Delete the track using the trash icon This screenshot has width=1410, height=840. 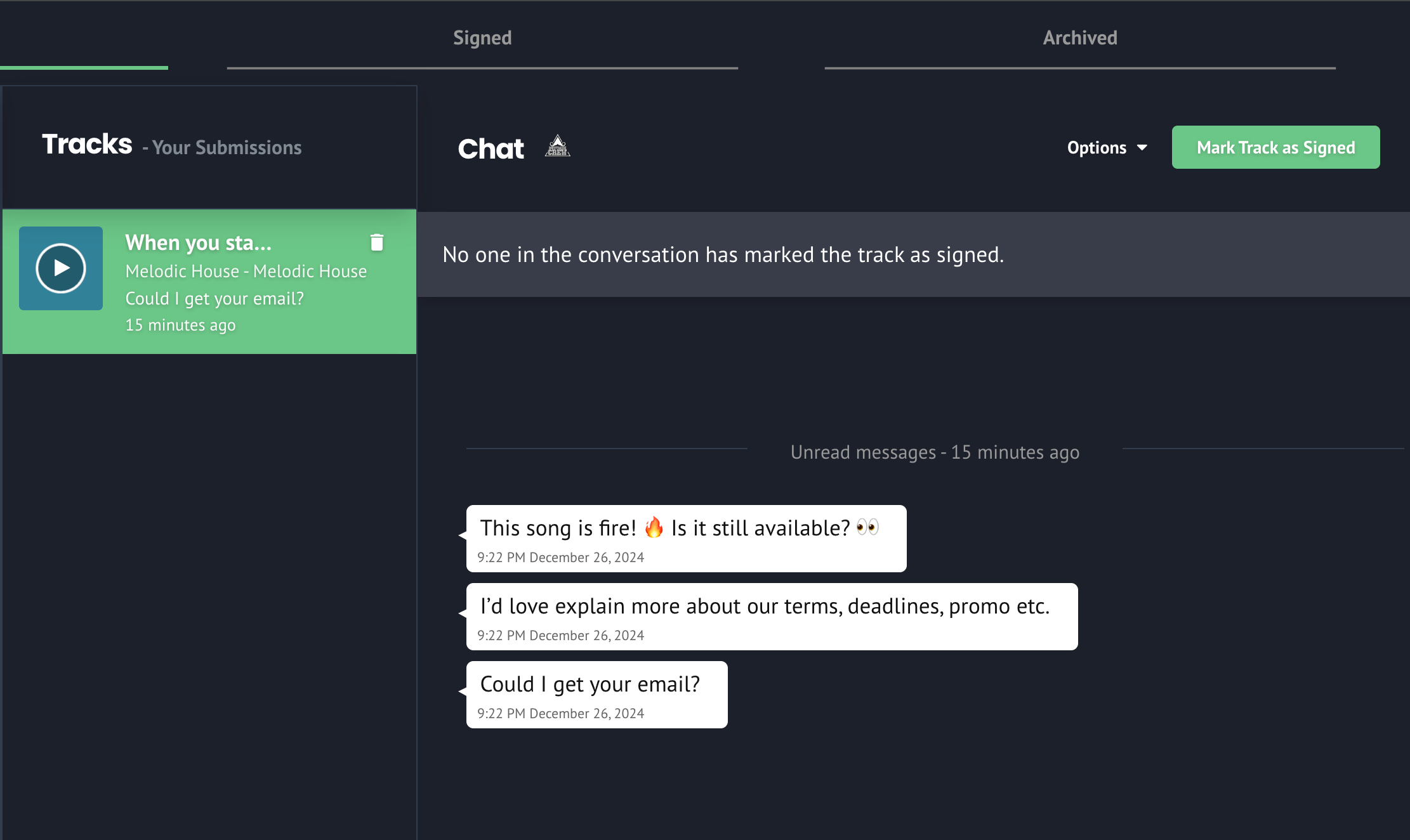tap(377, 242)
